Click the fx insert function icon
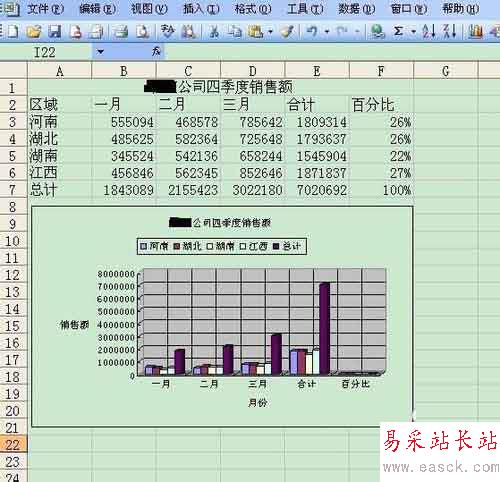500x482 pixels. [x=156, y=52]
